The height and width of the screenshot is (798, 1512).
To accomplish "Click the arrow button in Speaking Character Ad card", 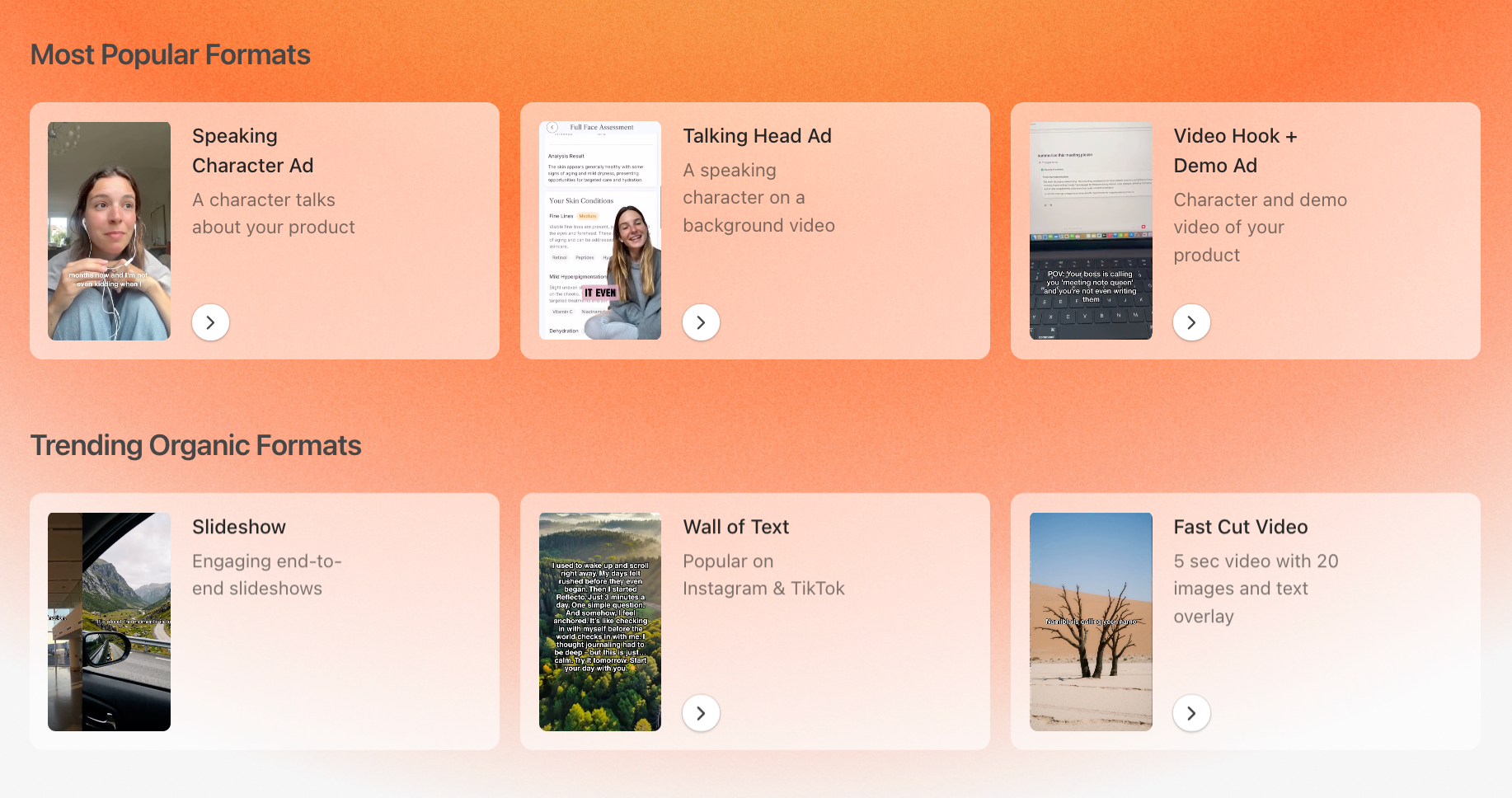I will (210, 322).
